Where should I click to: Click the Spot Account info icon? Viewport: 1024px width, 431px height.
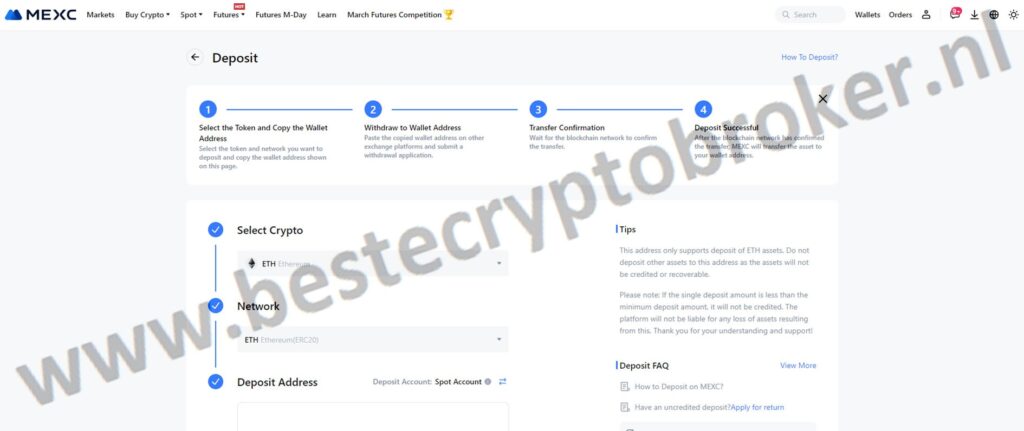[x=488, y=381]
